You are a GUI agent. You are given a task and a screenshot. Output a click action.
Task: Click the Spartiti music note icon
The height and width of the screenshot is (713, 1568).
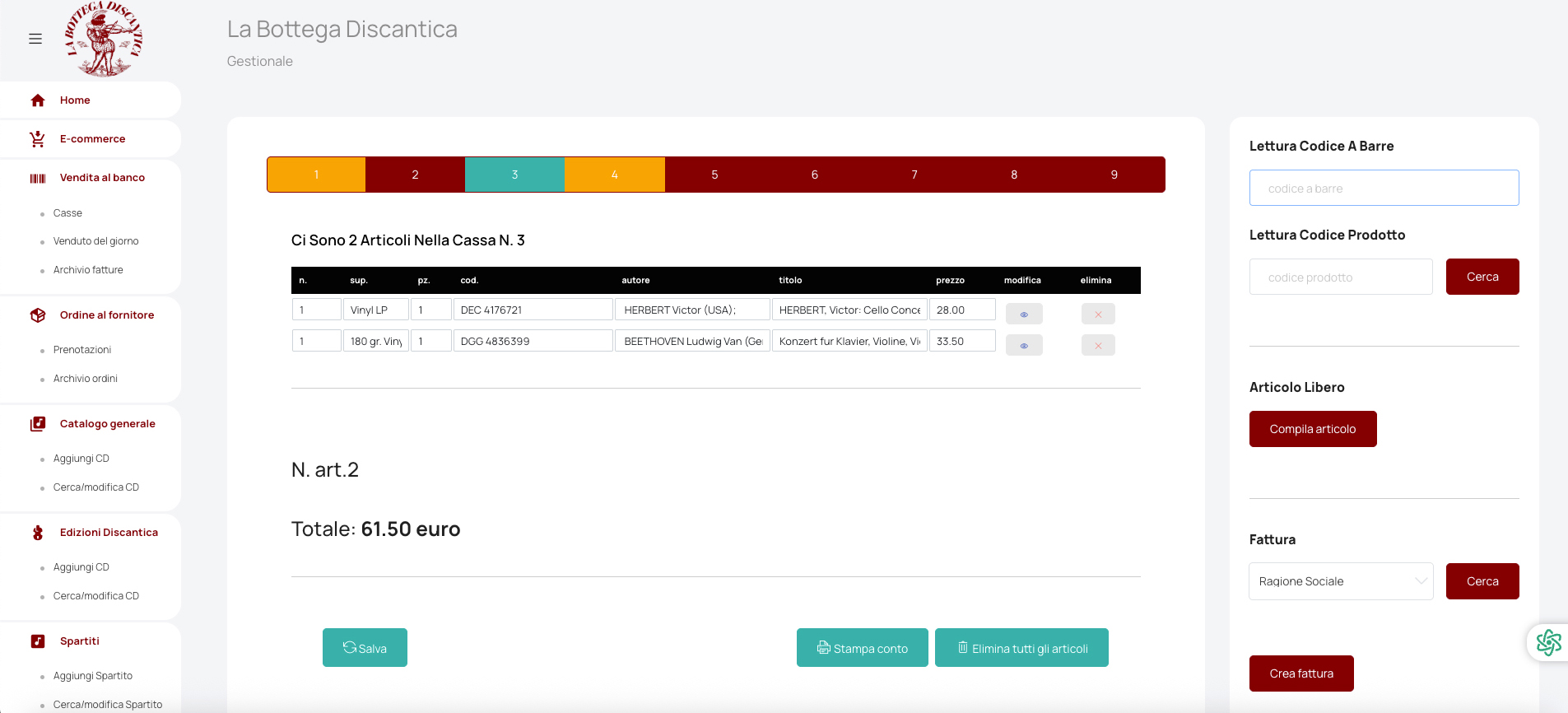[38, 641]
